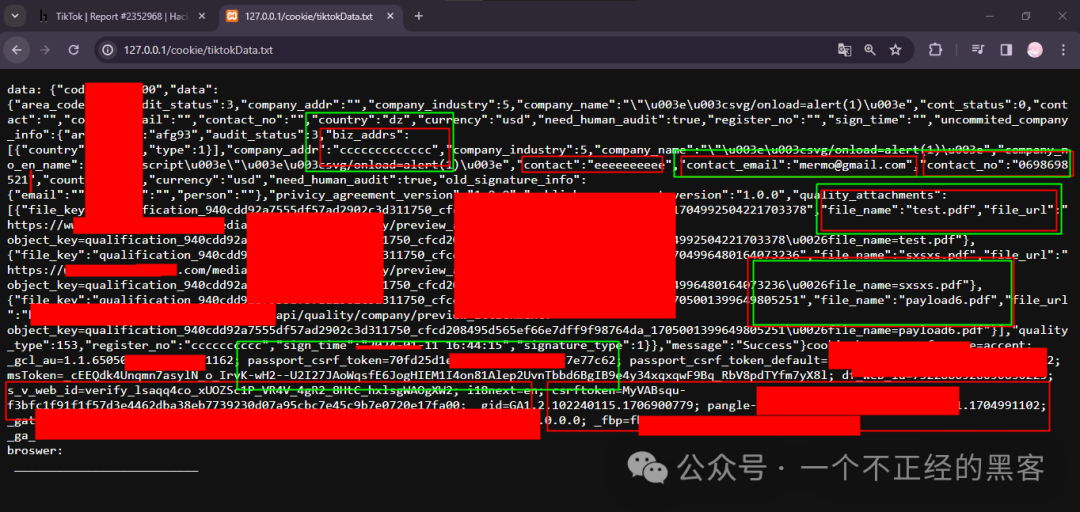Screen dimensions: 1080x512
Task: Open the media controls icon
Action: [978, 50]
